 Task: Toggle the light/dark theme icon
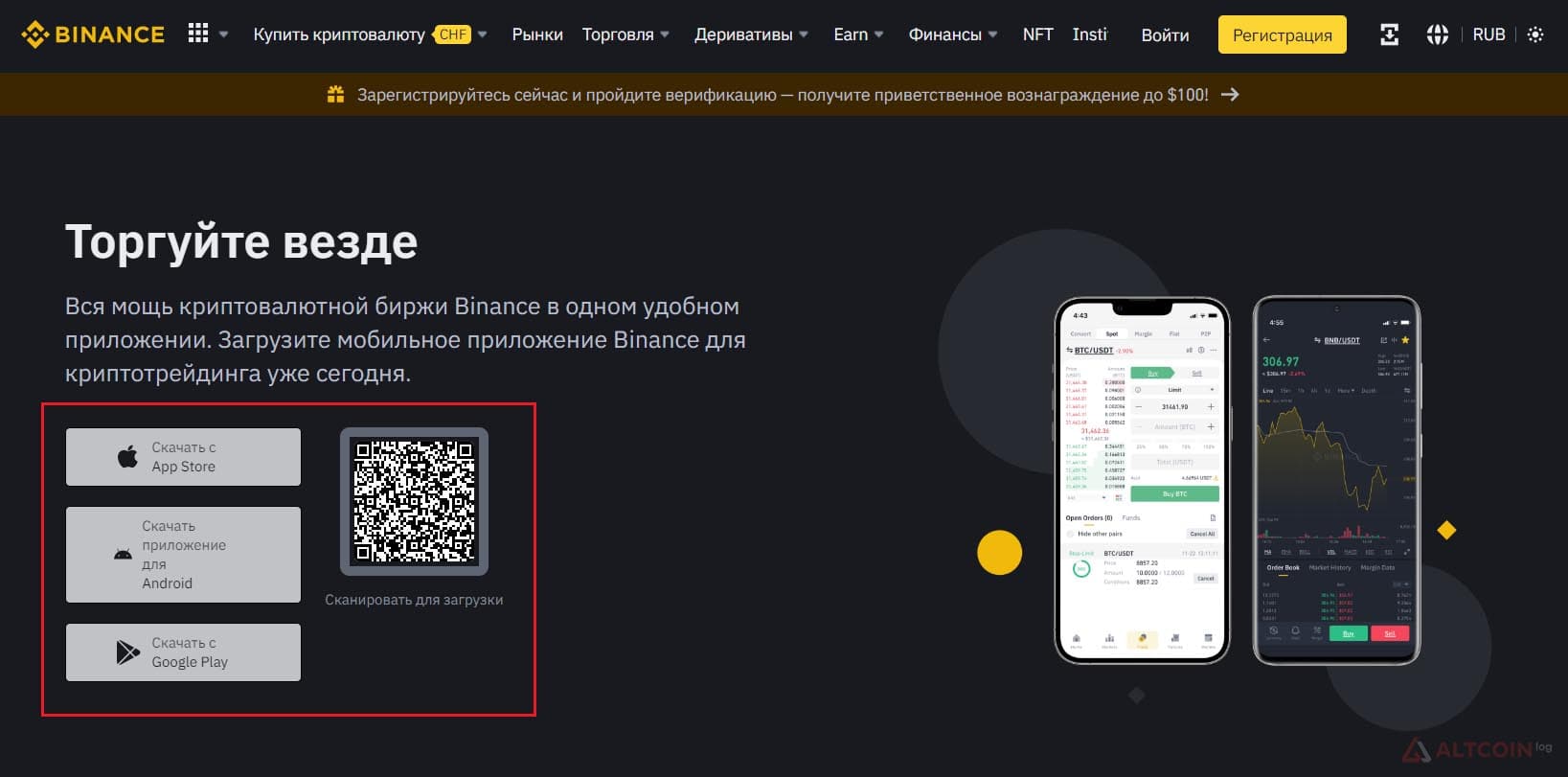(x=1535, y=34)
